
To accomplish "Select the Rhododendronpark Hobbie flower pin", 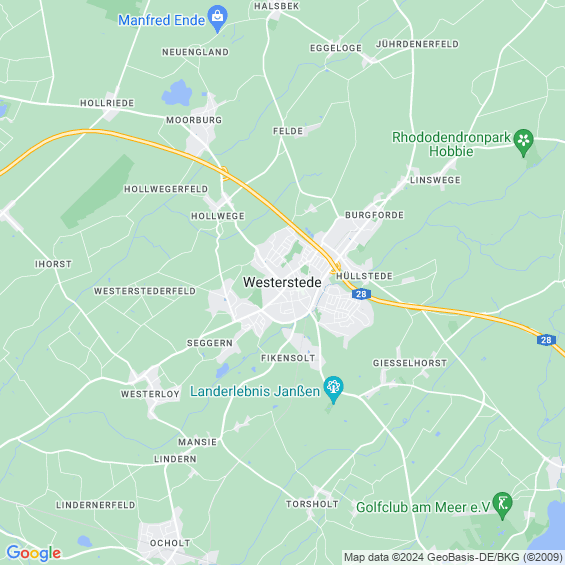I will point(523,141).
